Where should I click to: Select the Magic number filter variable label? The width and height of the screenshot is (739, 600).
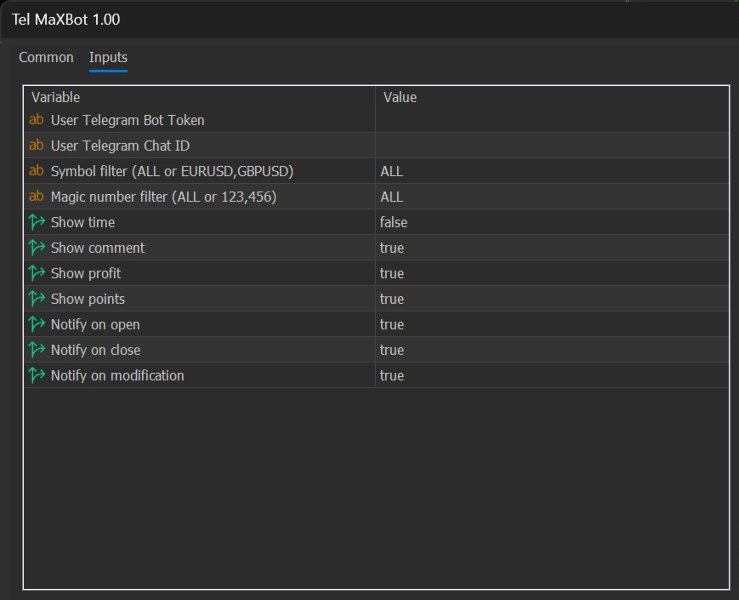(164, 197)
